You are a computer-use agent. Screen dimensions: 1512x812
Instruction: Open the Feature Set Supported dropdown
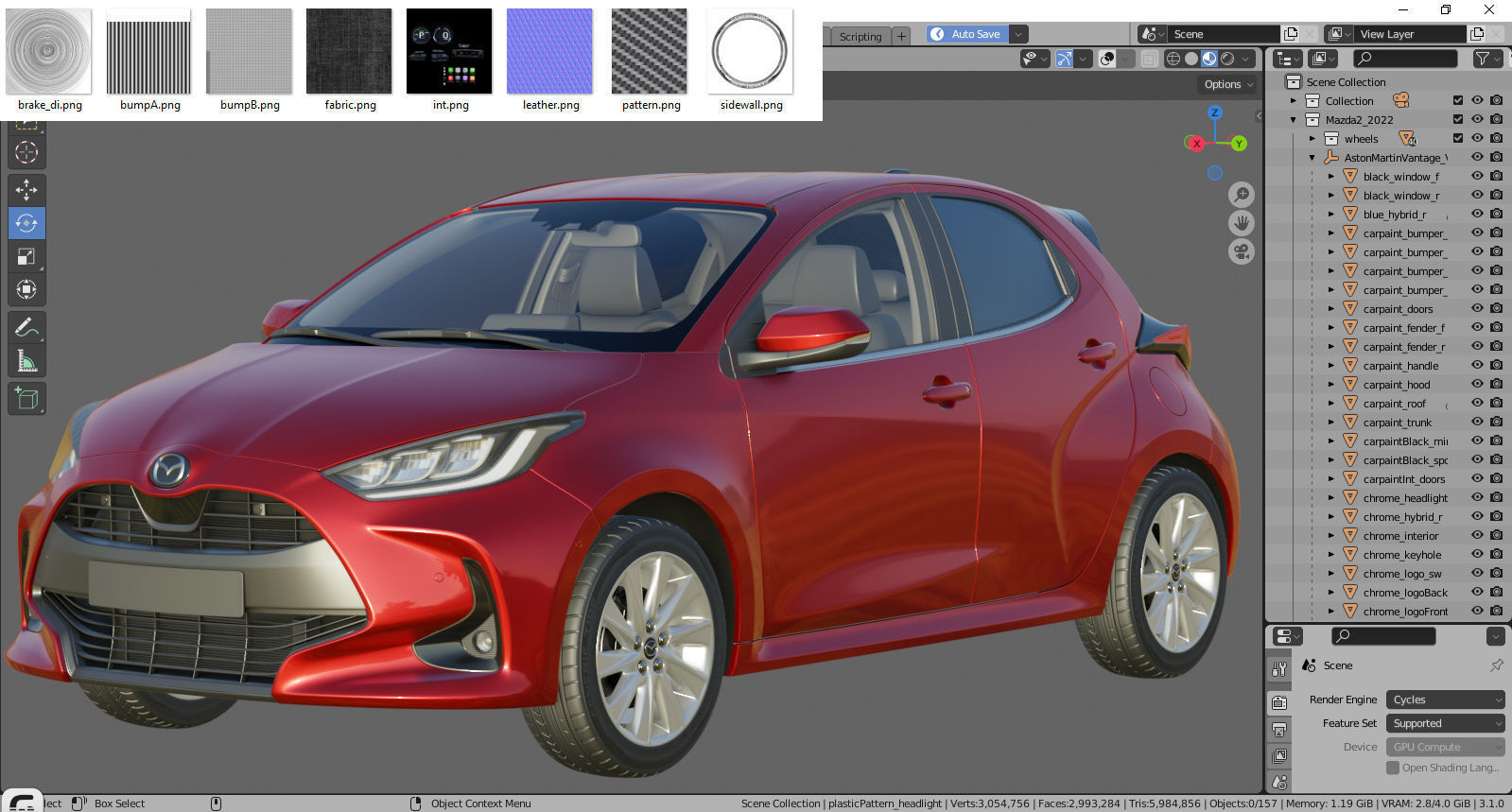[1445, 723]
